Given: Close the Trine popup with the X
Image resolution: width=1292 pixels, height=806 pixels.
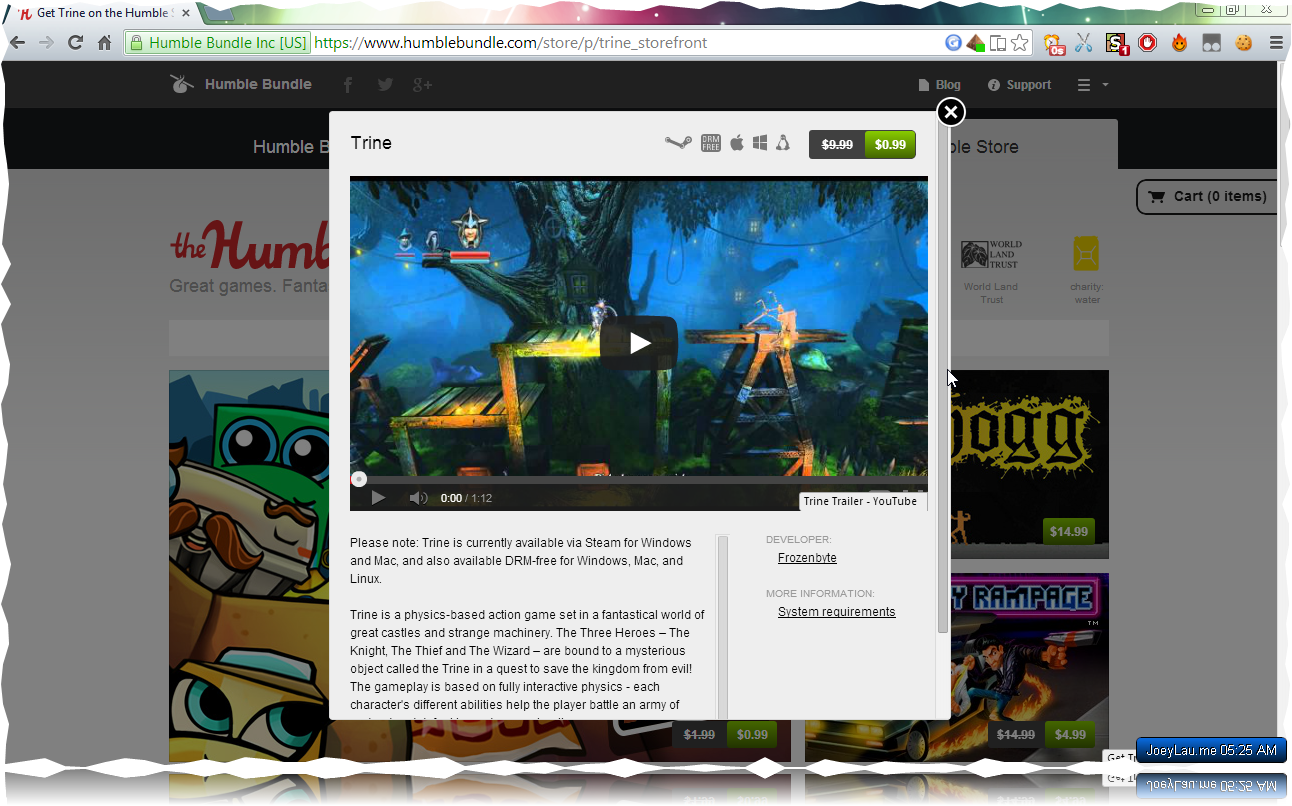Looking at the screenshot, I should [x=951, y=112].
